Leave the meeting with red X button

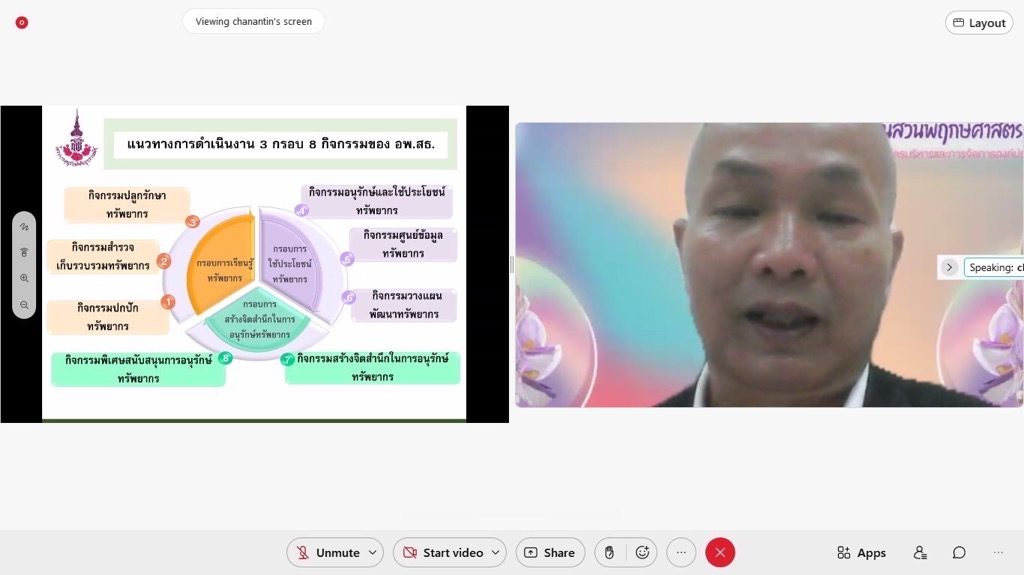[x=720, y=553]
